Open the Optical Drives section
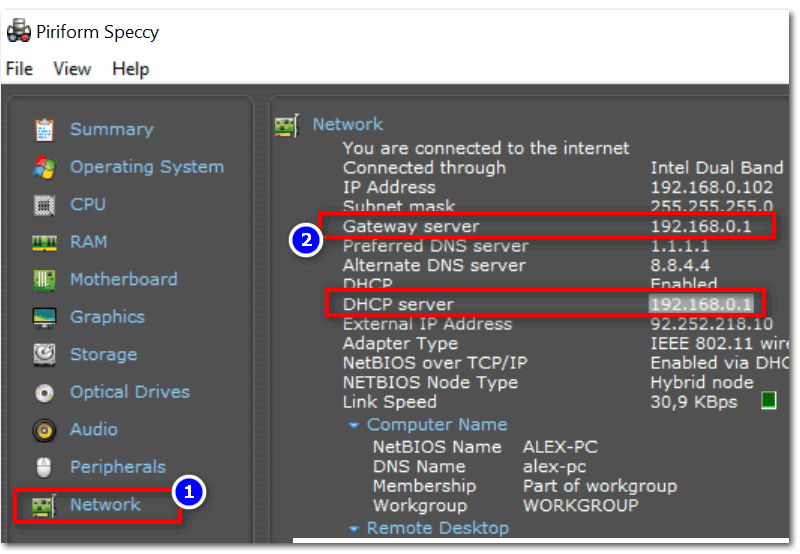Viewport: 800px width, 554px height. [x=130, y=392]
